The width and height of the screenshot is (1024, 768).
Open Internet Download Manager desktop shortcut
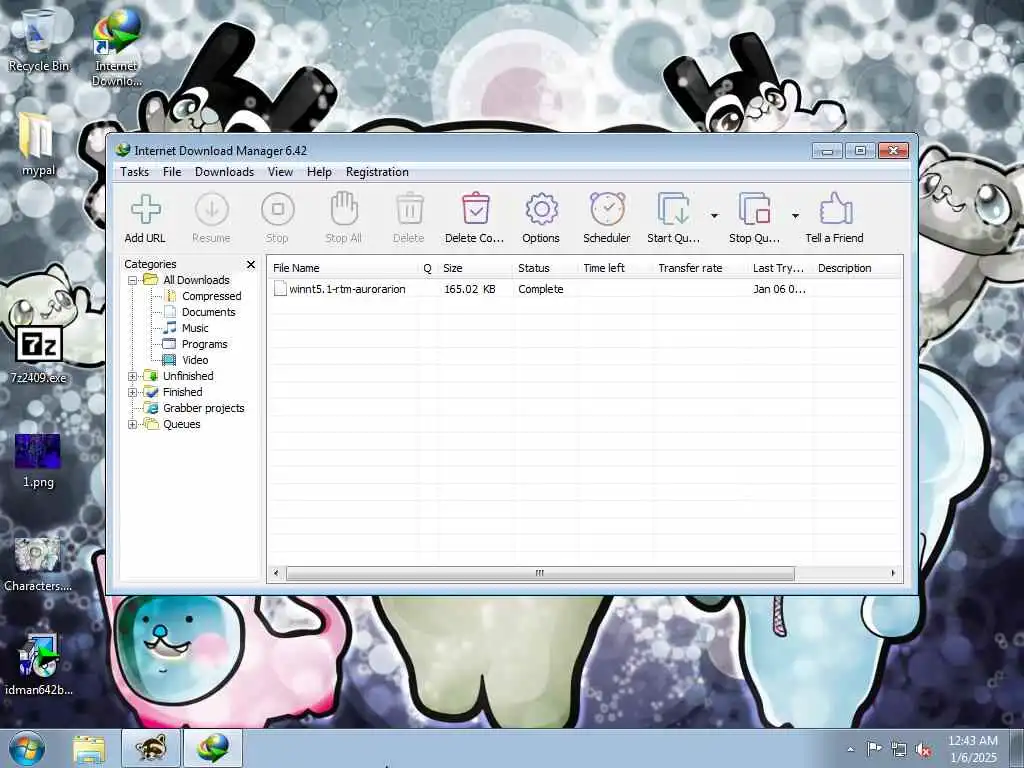pos(116,47)
